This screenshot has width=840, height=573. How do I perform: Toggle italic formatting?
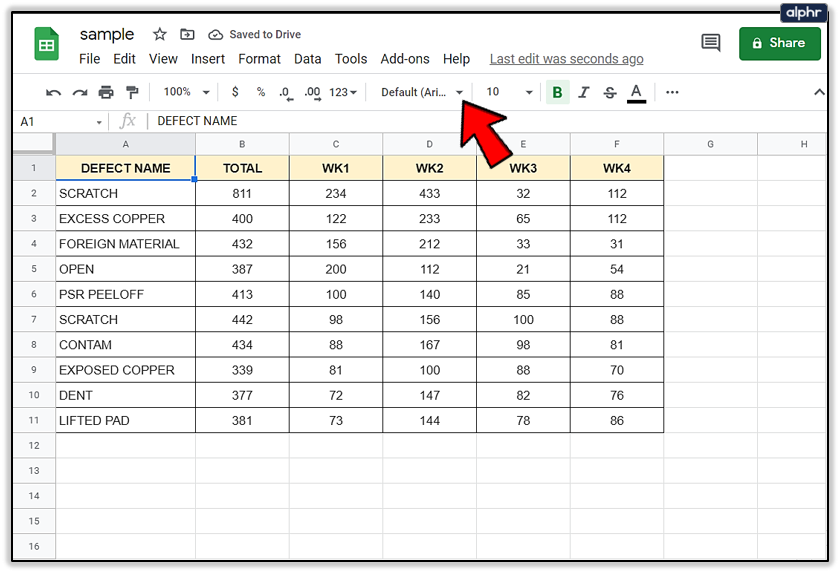point(583,92)
